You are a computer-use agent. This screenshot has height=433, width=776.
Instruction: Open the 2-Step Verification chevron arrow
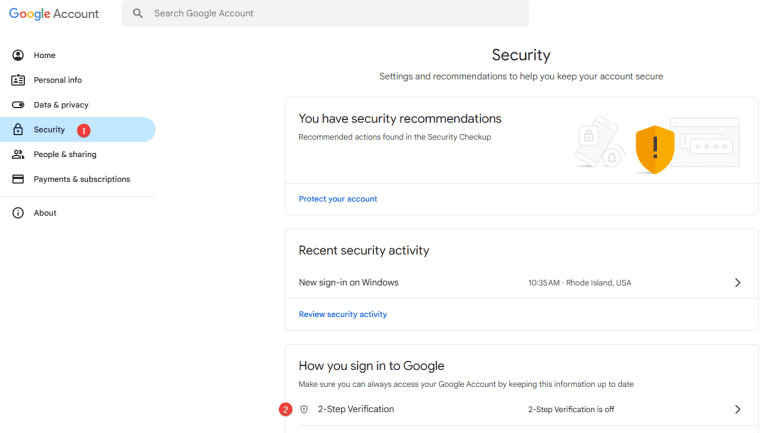coord(737,409)
